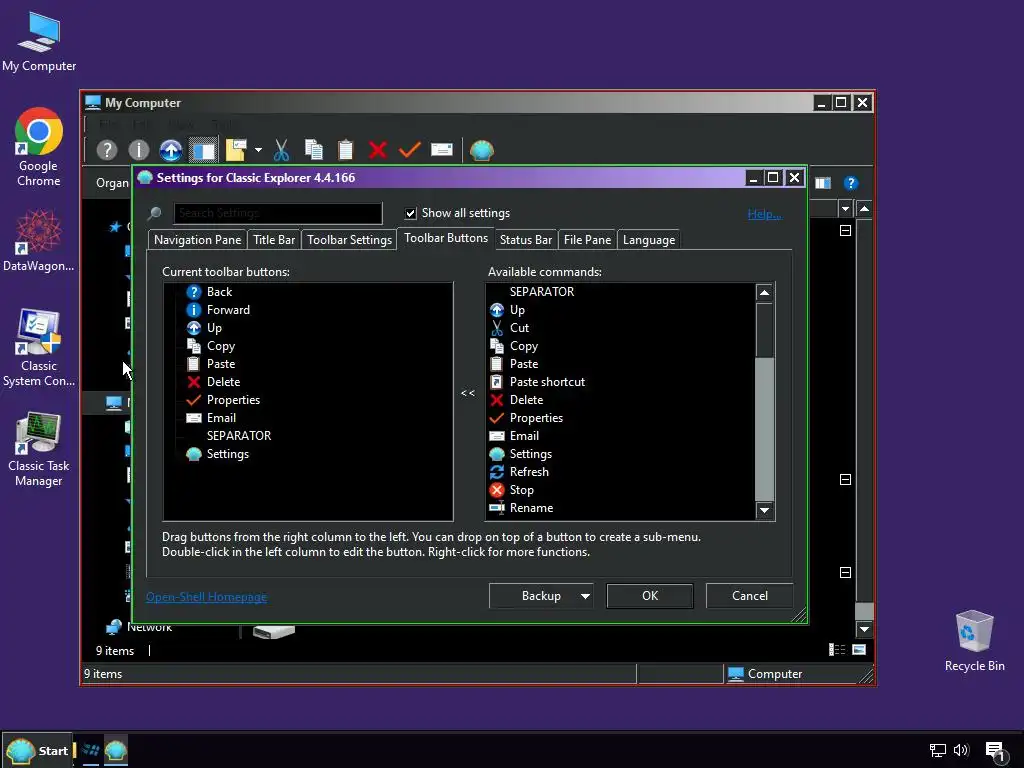Switch to details view icon in My Computer
The height and width of the screenshot is (768, 1024).
837,649
